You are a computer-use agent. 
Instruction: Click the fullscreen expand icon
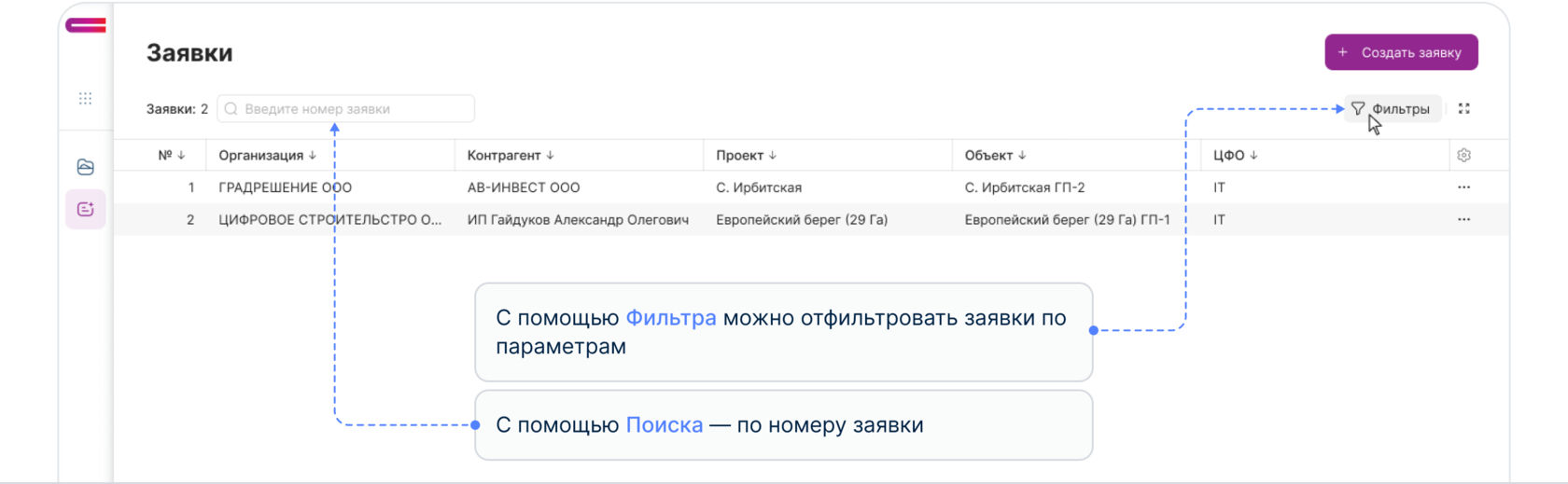coord(1463,109)
